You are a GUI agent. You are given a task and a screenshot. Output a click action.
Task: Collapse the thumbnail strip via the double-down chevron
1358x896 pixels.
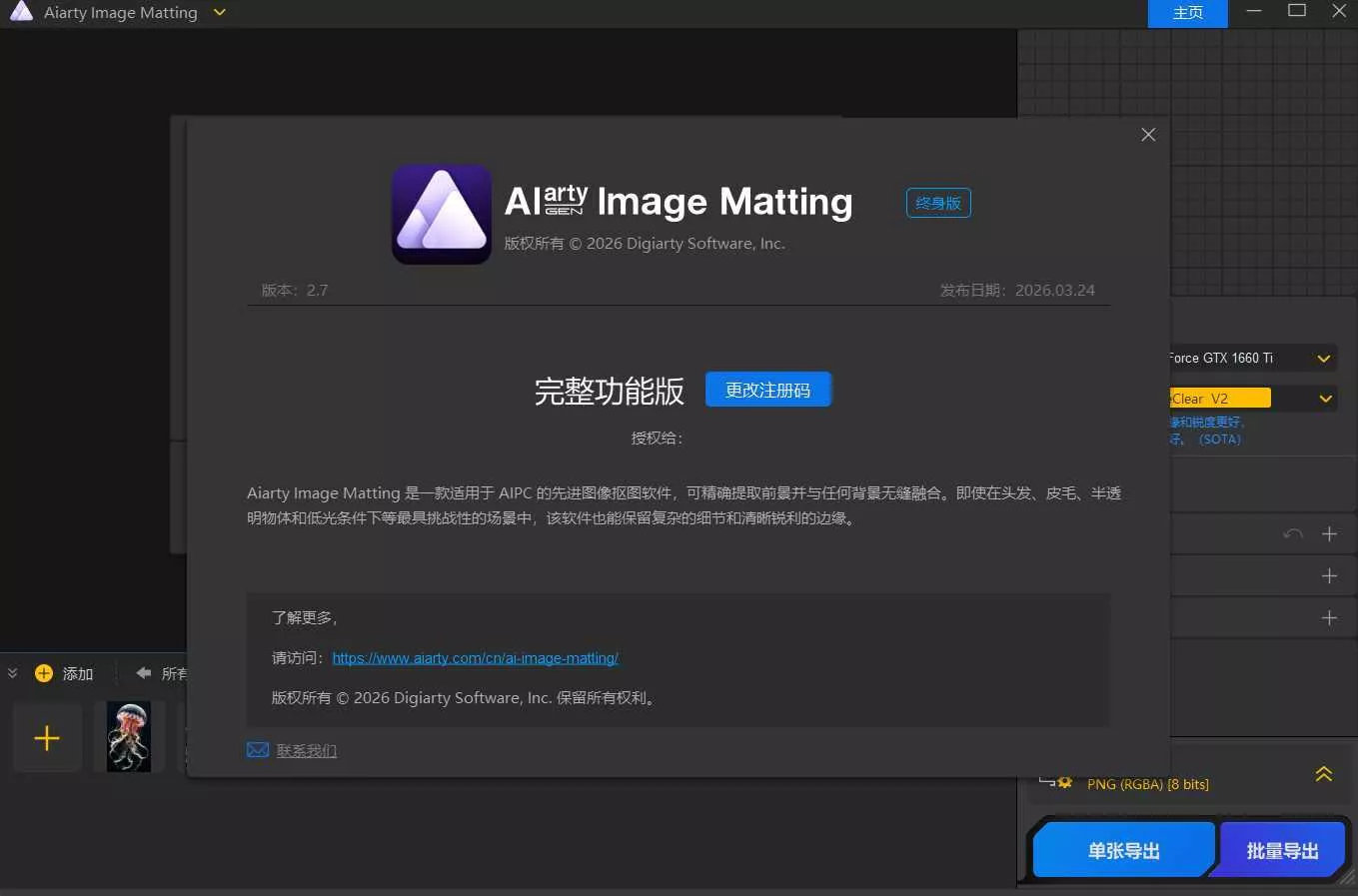coord(12,673)
